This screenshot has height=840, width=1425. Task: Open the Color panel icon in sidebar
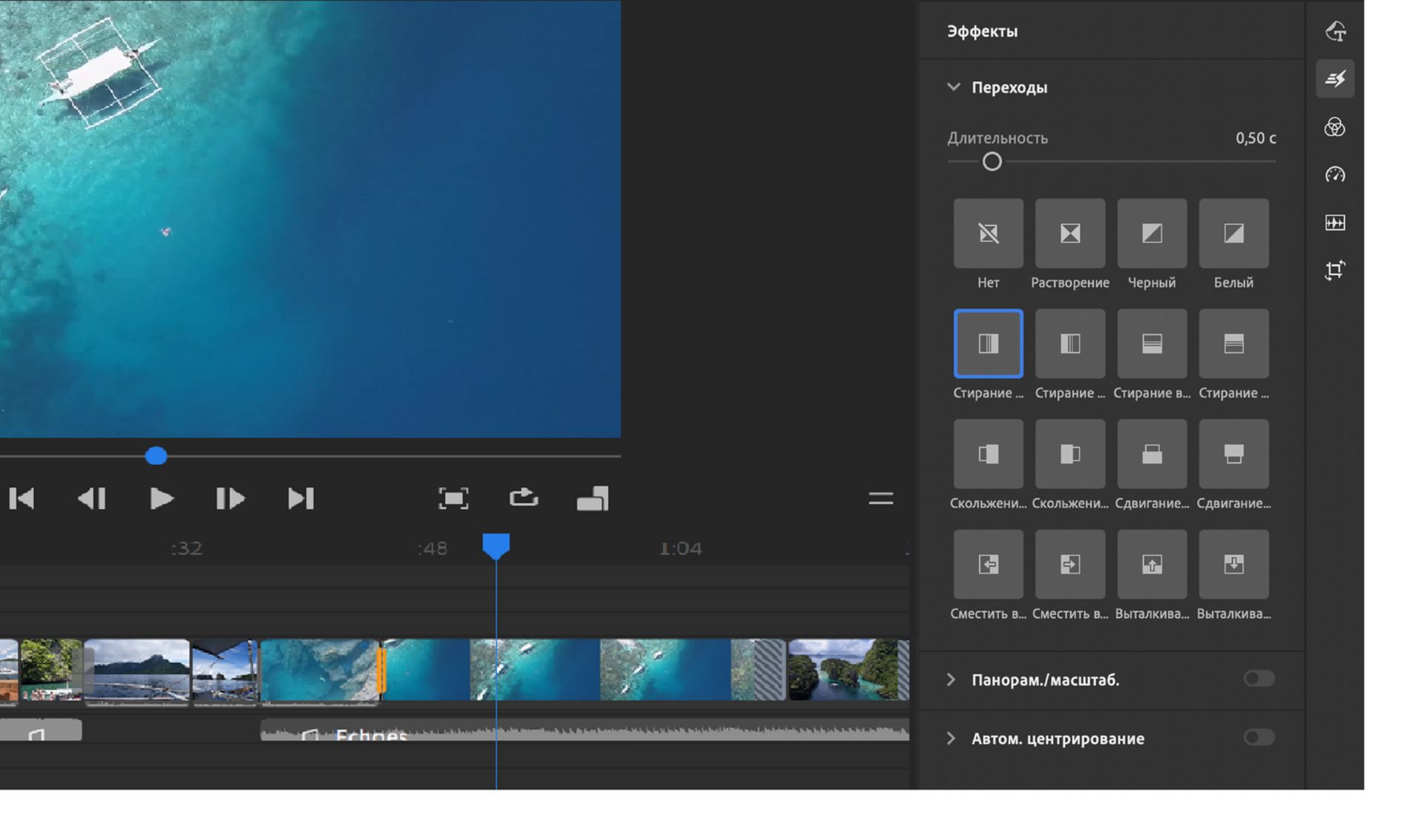1334,127
